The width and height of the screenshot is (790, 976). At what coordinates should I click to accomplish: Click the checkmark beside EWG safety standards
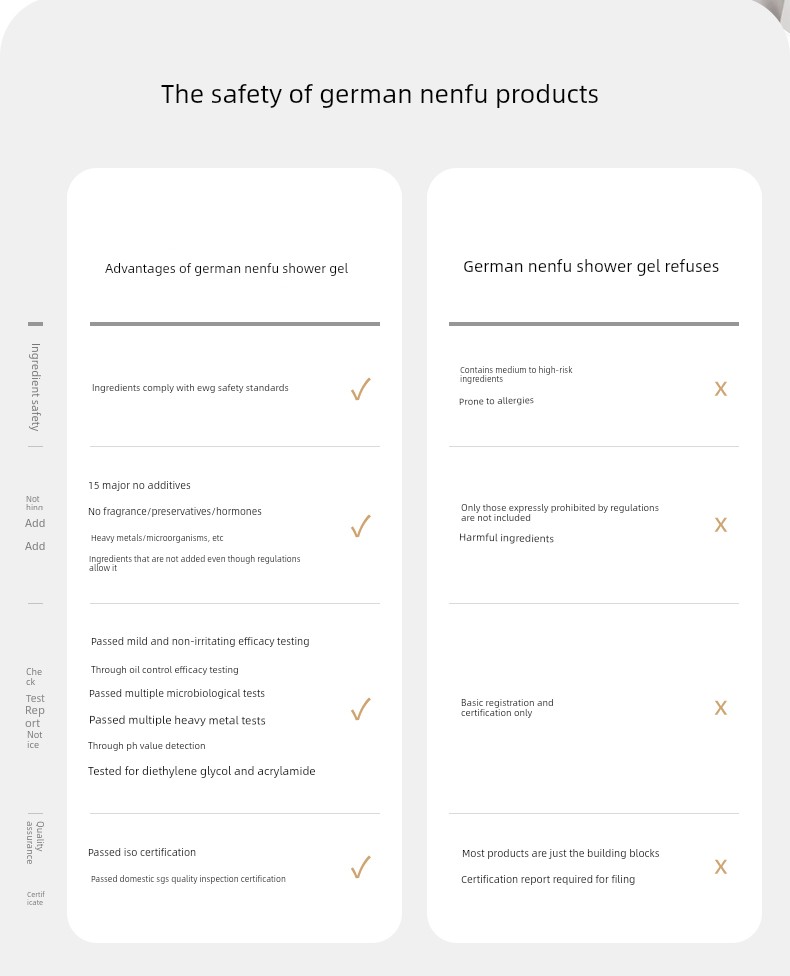point(361,389)
